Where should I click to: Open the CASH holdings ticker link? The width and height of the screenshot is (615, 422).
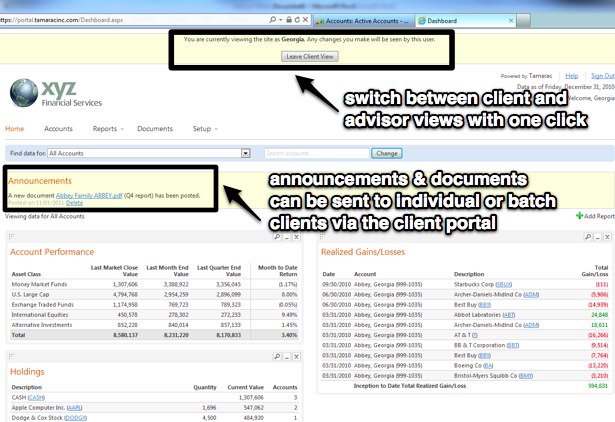tap(36, 398)
